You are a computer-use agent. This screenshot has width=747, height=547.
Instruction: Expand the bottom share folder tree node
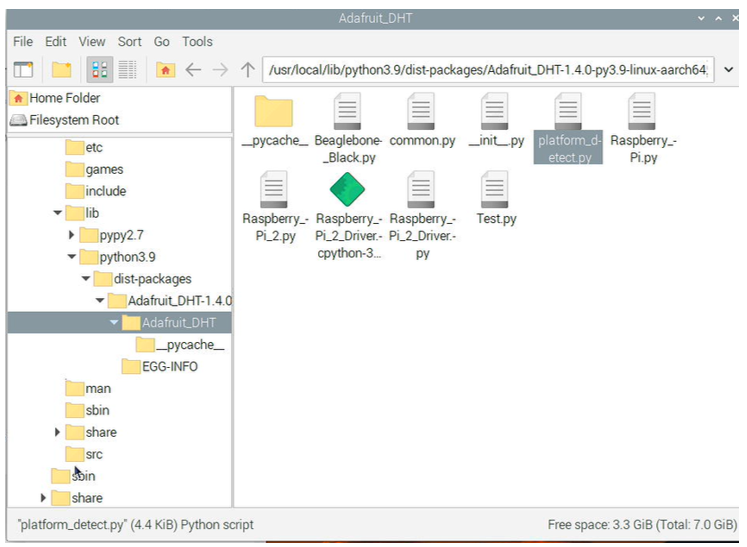43,498
